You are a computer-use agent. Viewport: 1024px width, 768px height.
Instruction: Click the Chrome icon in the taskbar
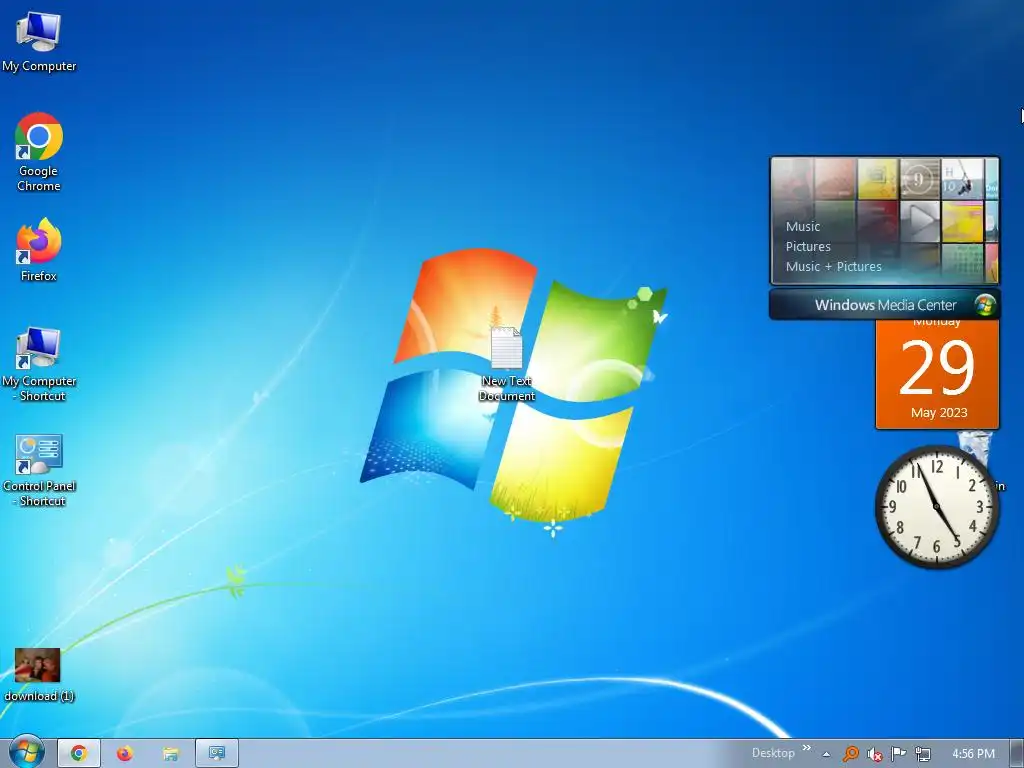[79, 754]
